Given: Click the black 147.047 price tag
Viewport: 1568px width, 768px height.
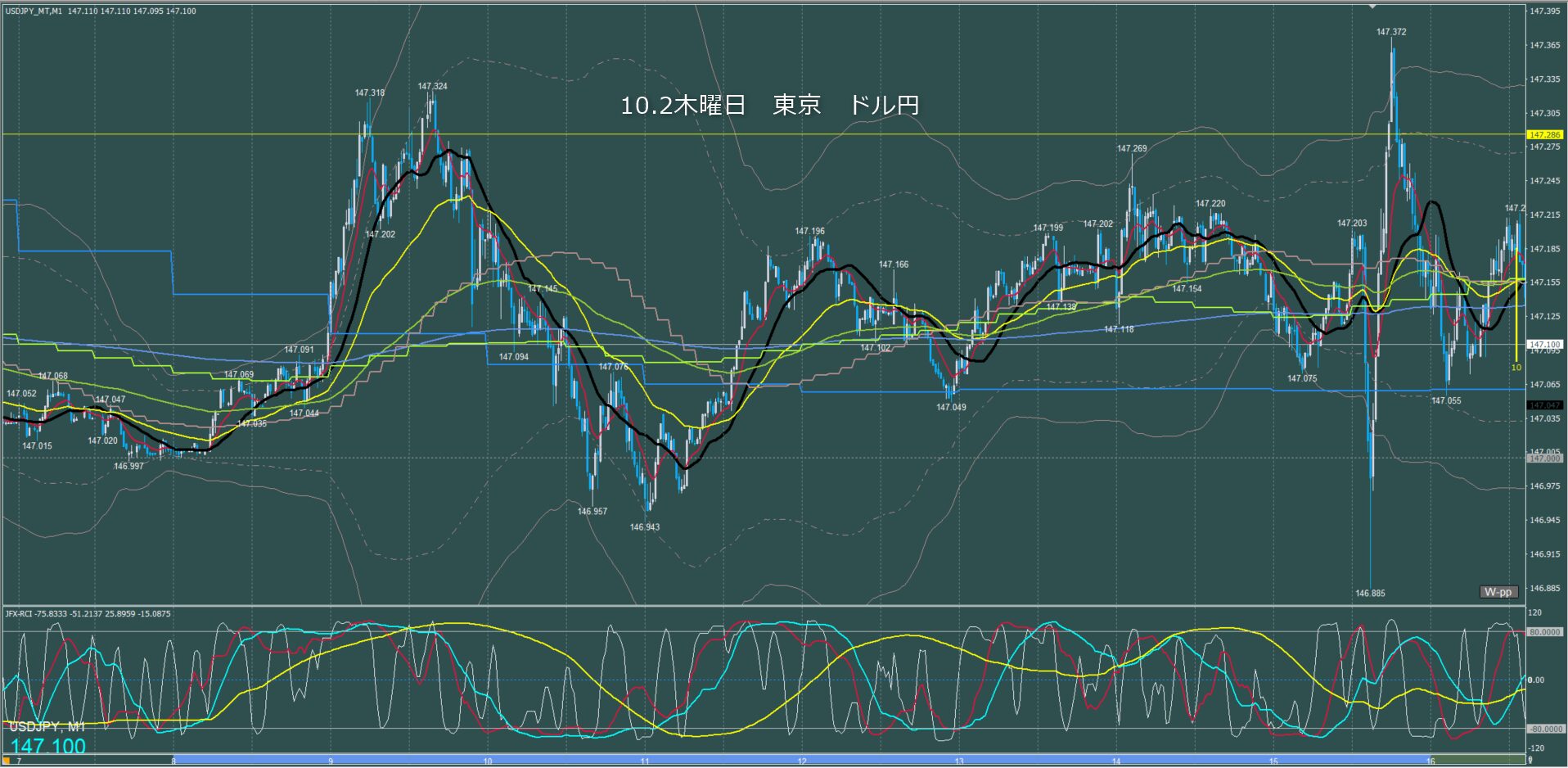Looking at the screenshot, I should click(x=1544, y=405).
